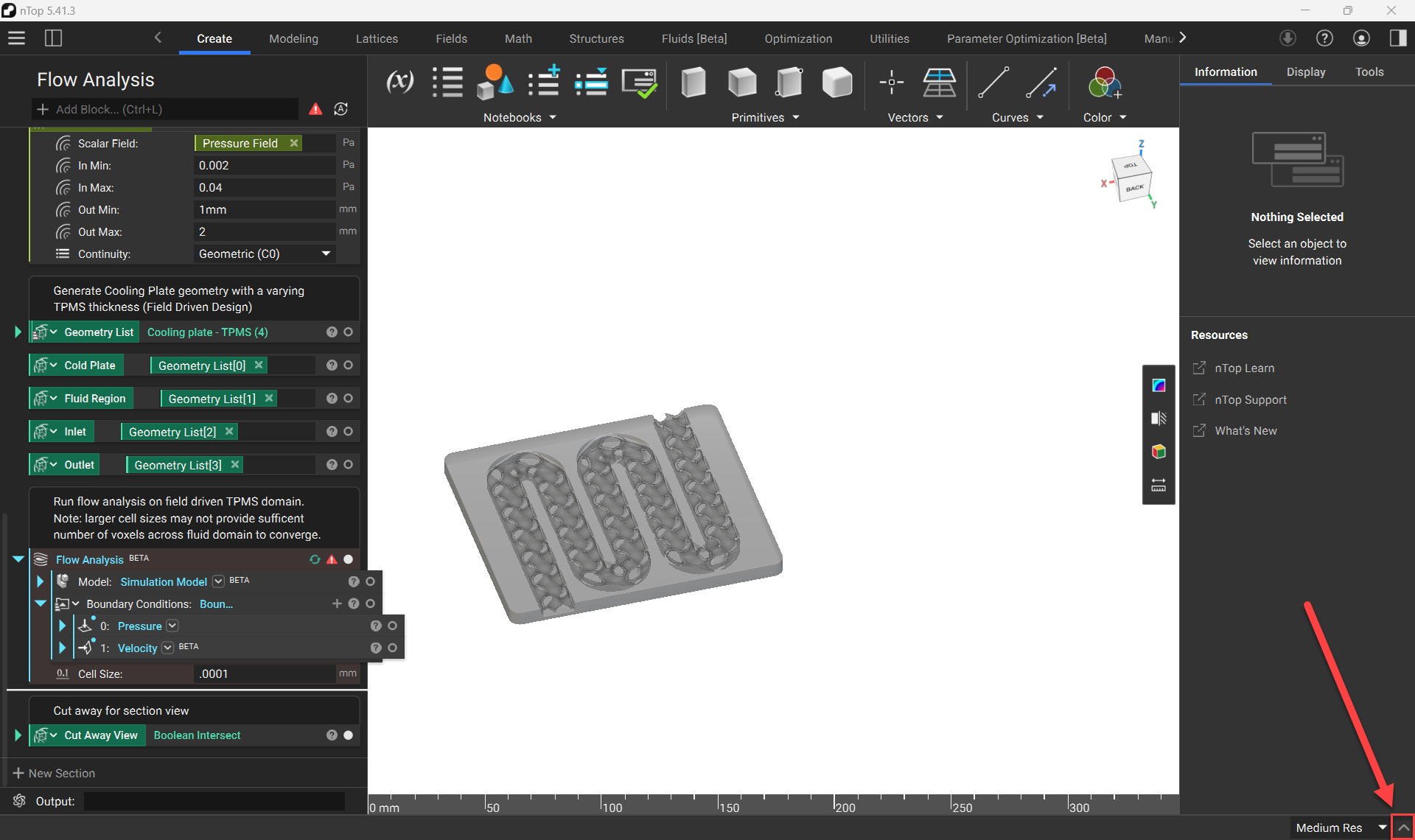Insert the rounded box primitive
The height and width of the screenshot is (840, 1415).
tap(836, 82)
